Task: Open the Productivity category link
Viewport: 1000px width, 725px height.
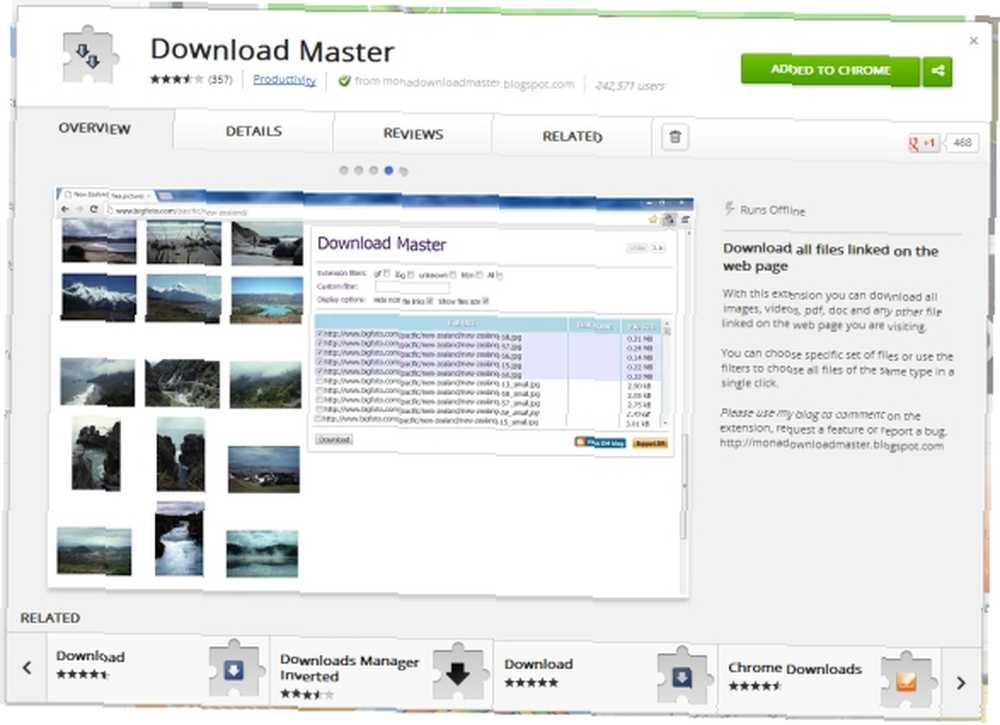Action: [x=284, y=80]
